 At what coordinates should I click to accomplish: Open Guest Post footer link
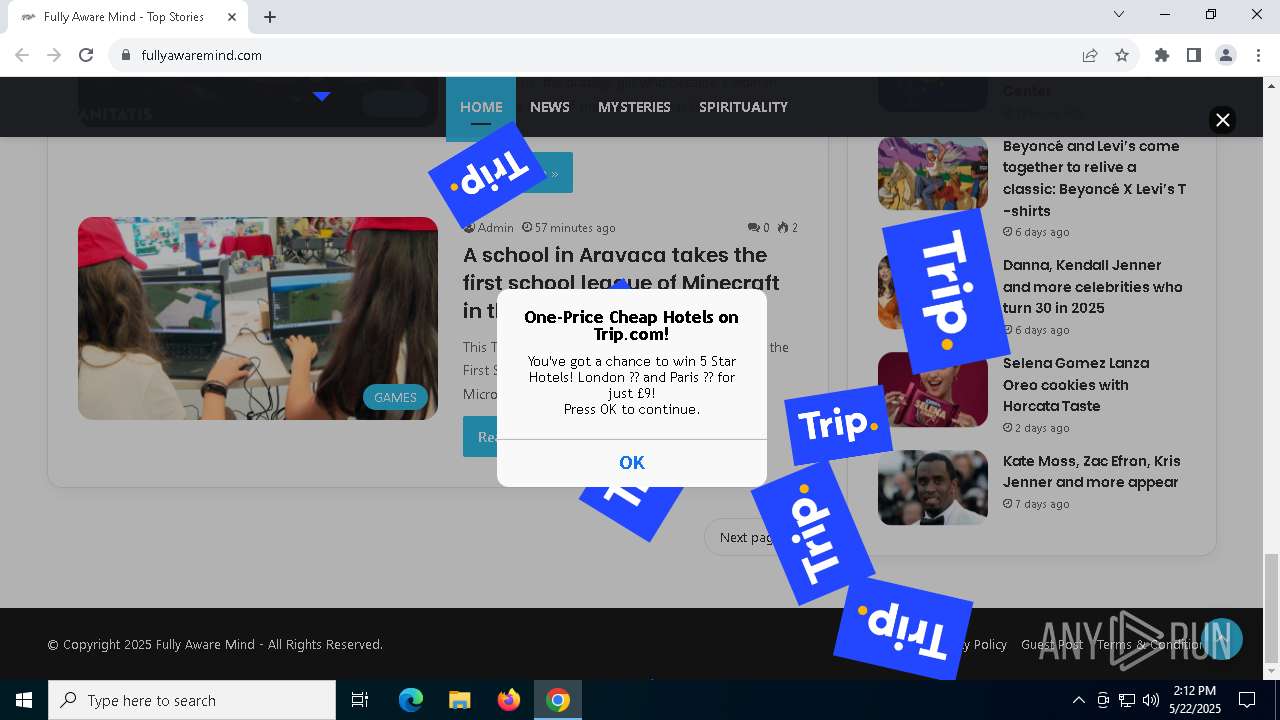1052,644
